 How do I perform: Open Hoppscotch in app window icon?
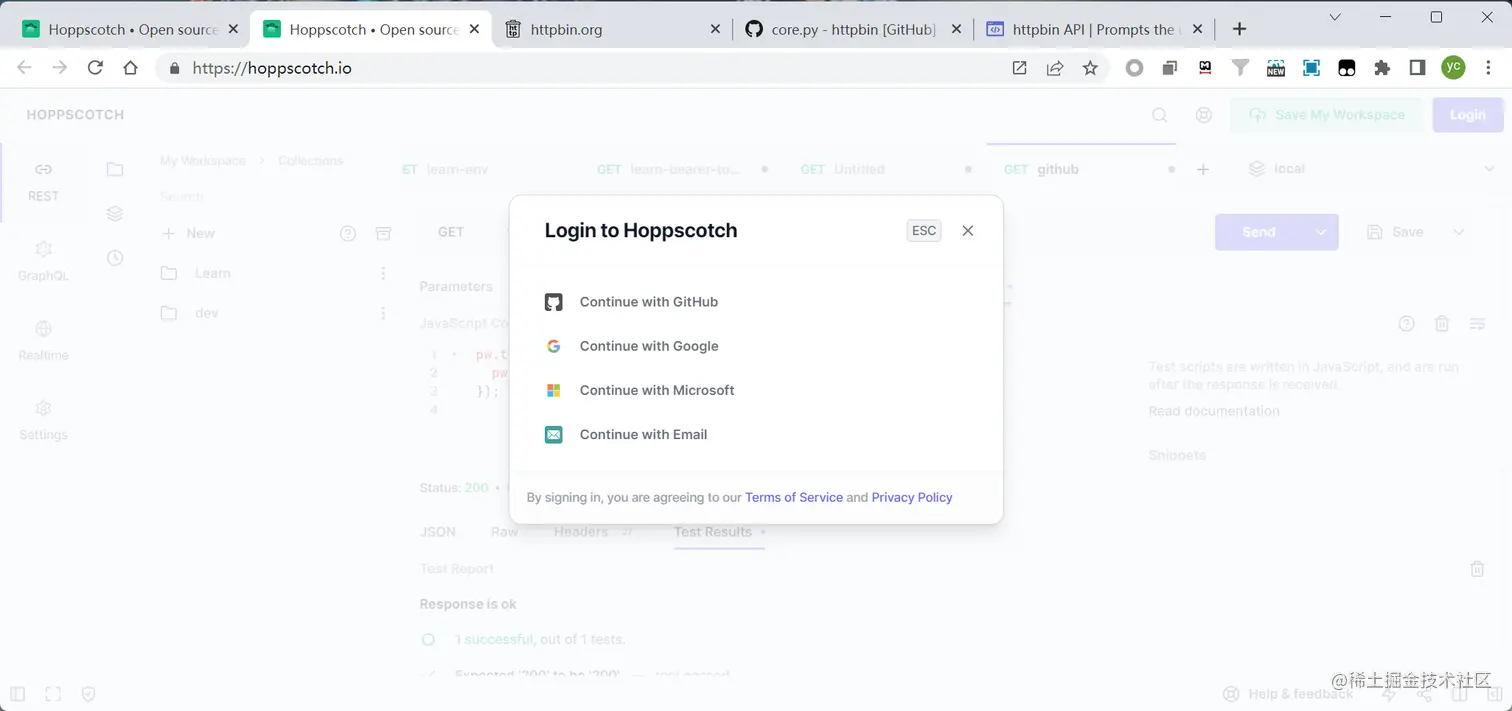(1019, 68)
